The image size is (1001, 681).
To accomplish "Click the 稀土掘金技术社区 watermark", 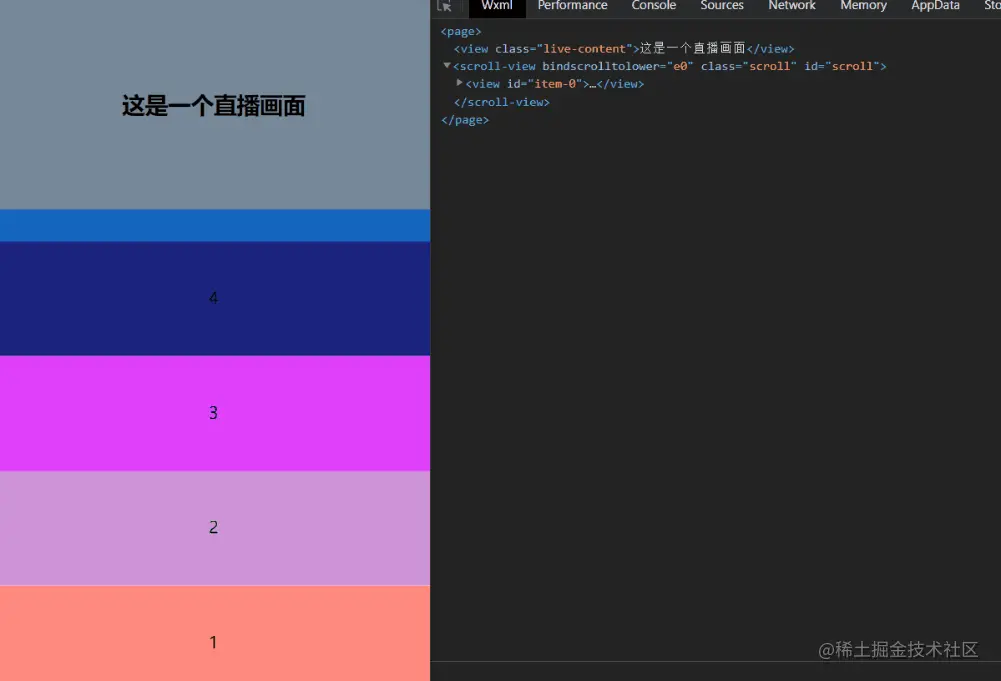I will pos(900,650).
